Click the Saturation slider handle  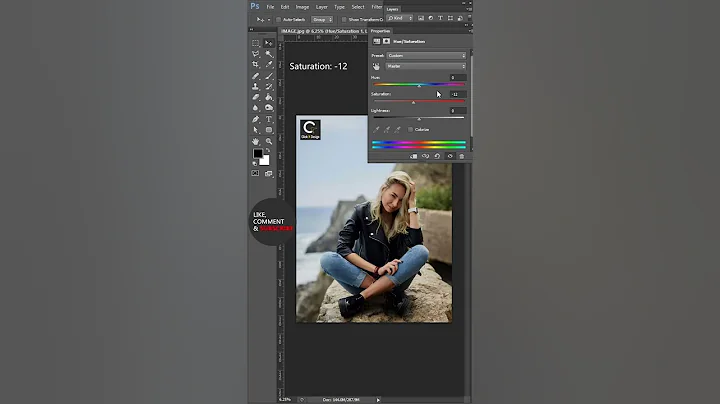pyautogui.click(x=413, y=103)
